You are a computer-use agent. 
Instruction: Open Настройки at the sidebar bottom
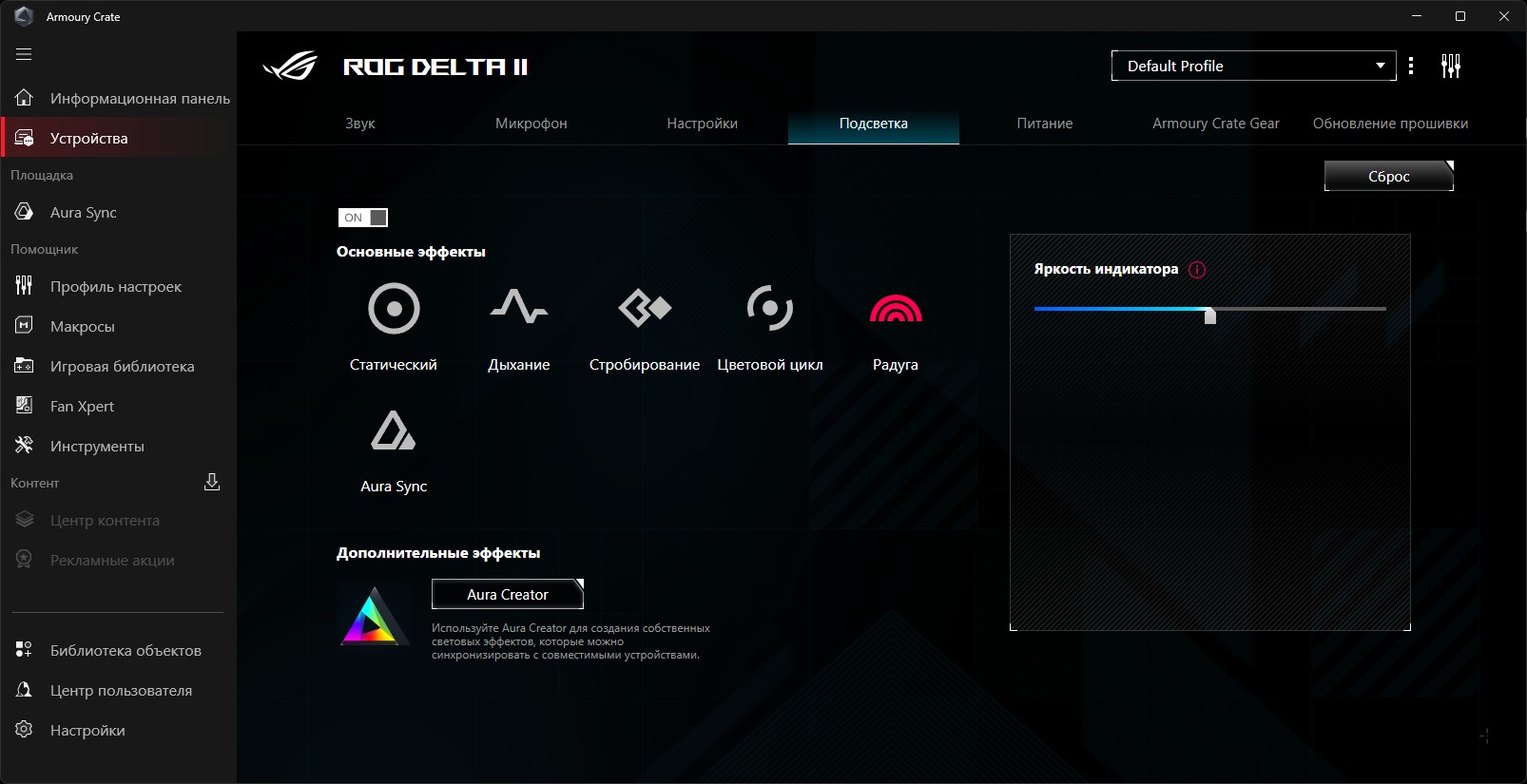click(119, 730)
